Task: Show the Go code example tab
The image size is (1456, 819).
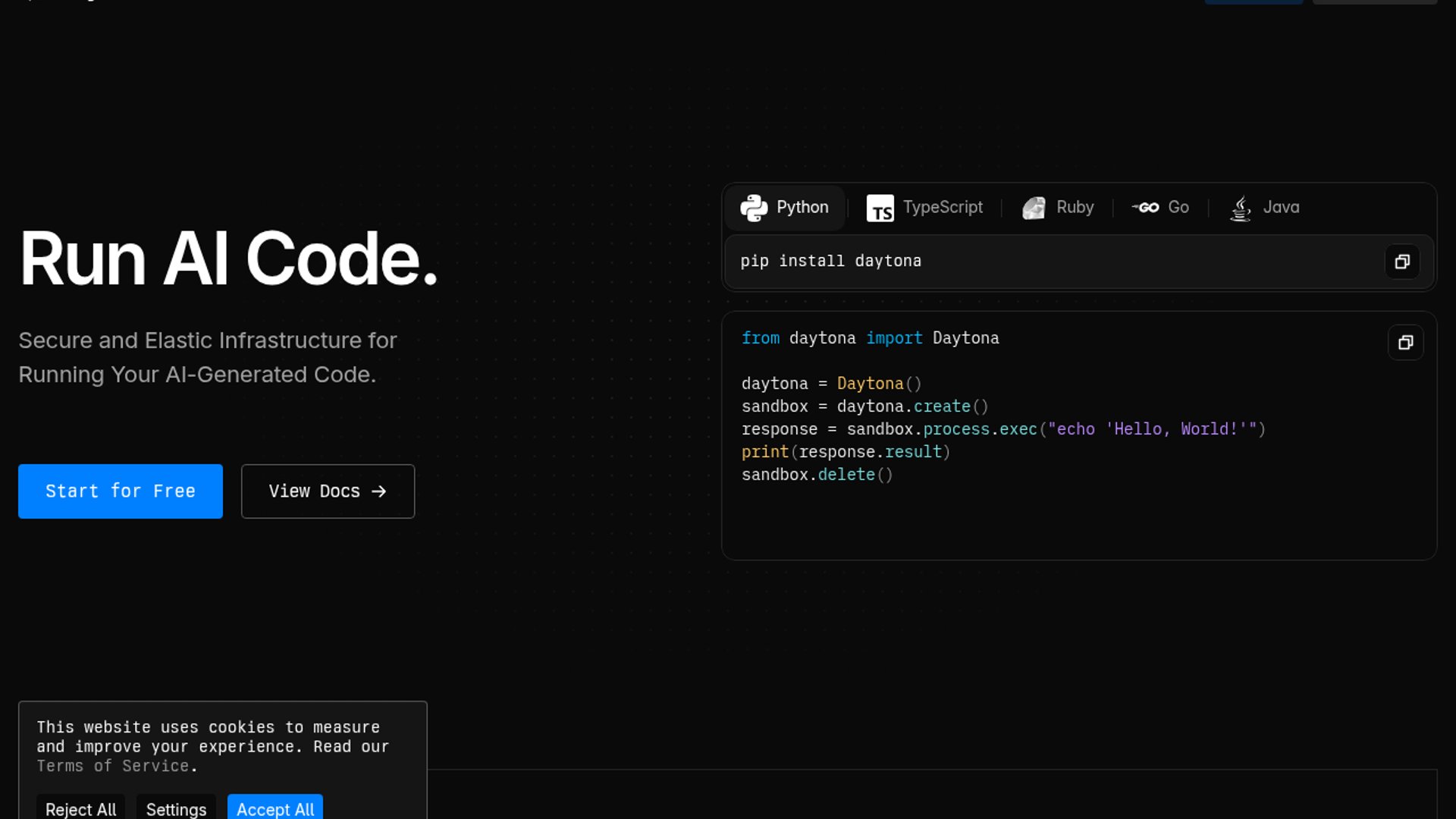Action: [x=1160, y=208]
